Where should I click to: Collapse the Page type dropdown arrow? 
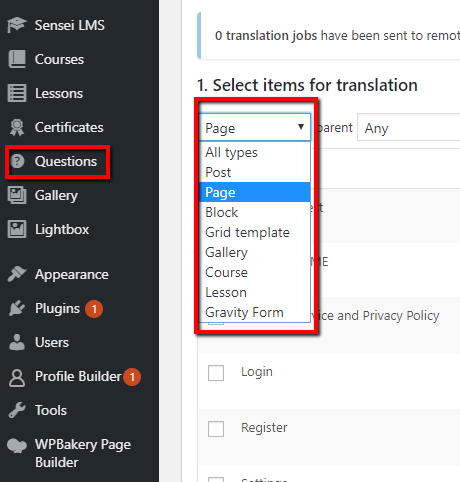pyautogui.click(x=301, y=127)
